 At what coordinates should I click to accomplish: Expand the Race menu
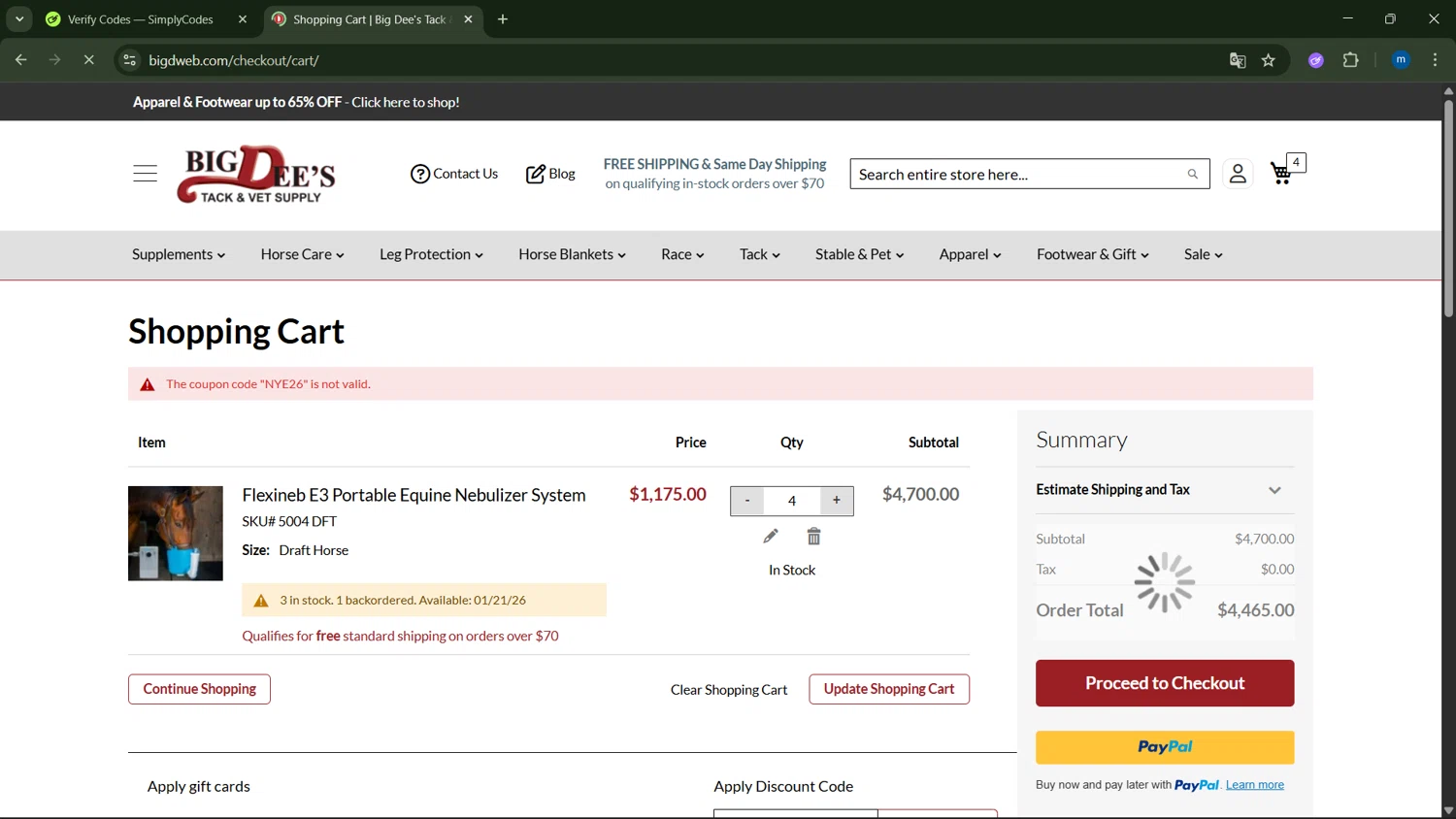pyautogui.click(x=682, y=254)
